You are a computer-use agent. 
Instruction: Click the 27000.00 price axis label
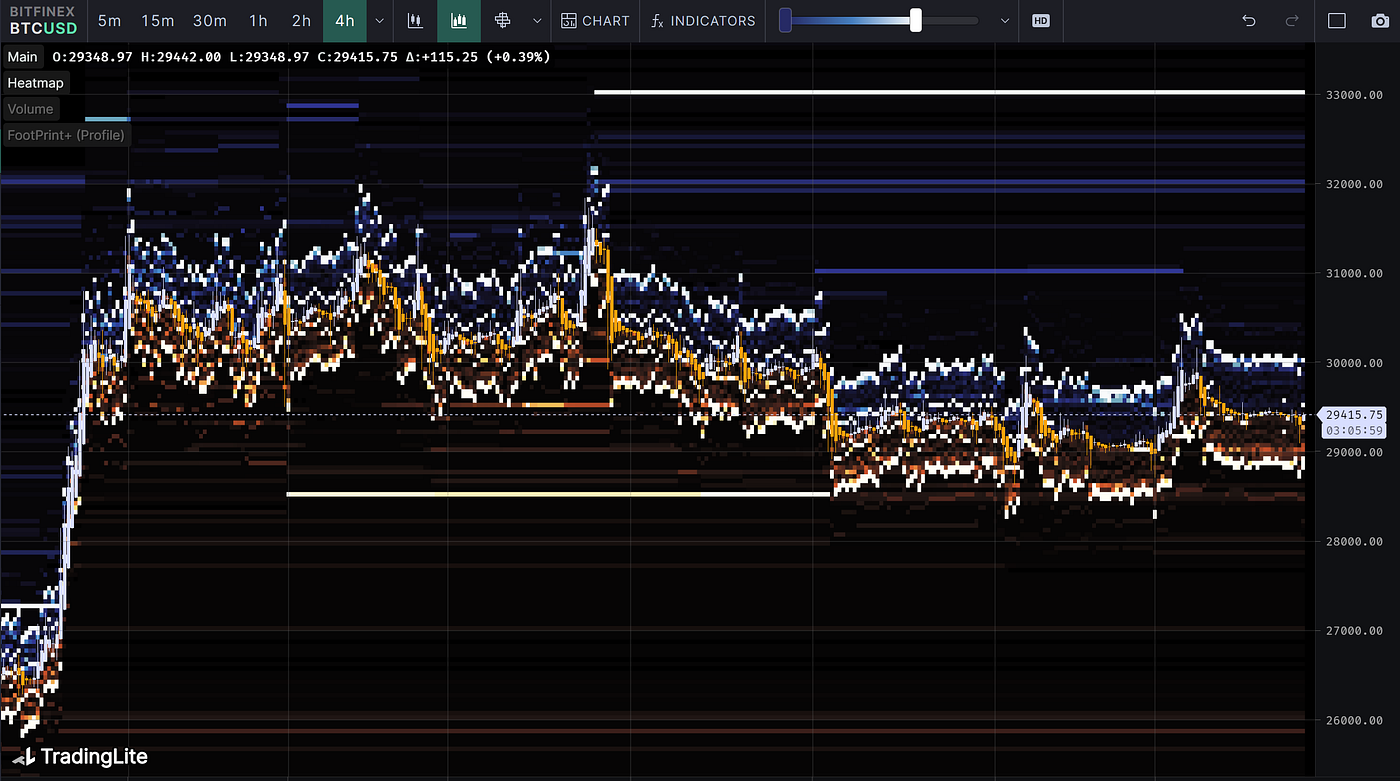point(1354,631)
